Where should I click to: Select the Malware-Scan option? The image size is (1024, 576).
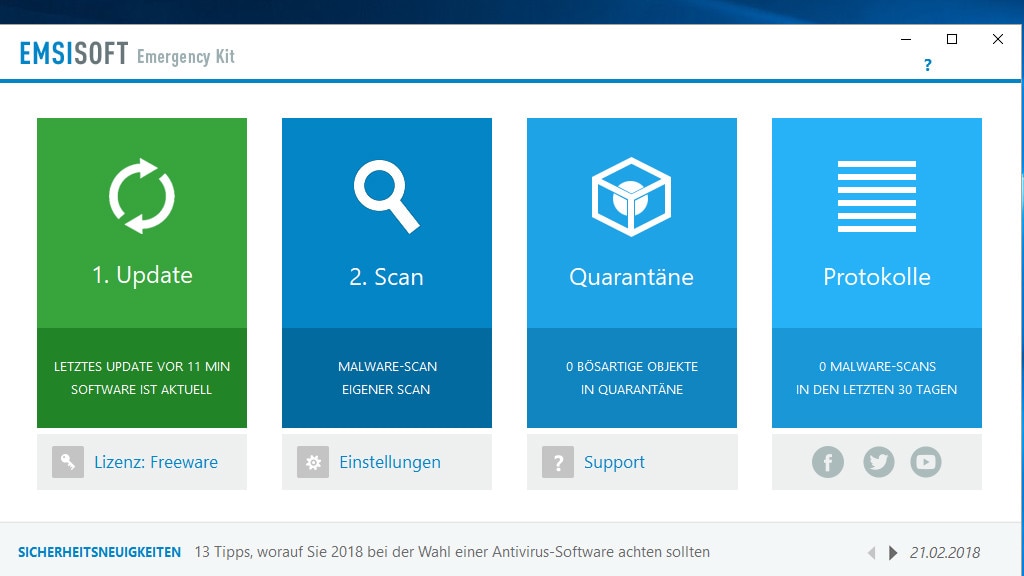pyautogui.click(x=387, y=366)
